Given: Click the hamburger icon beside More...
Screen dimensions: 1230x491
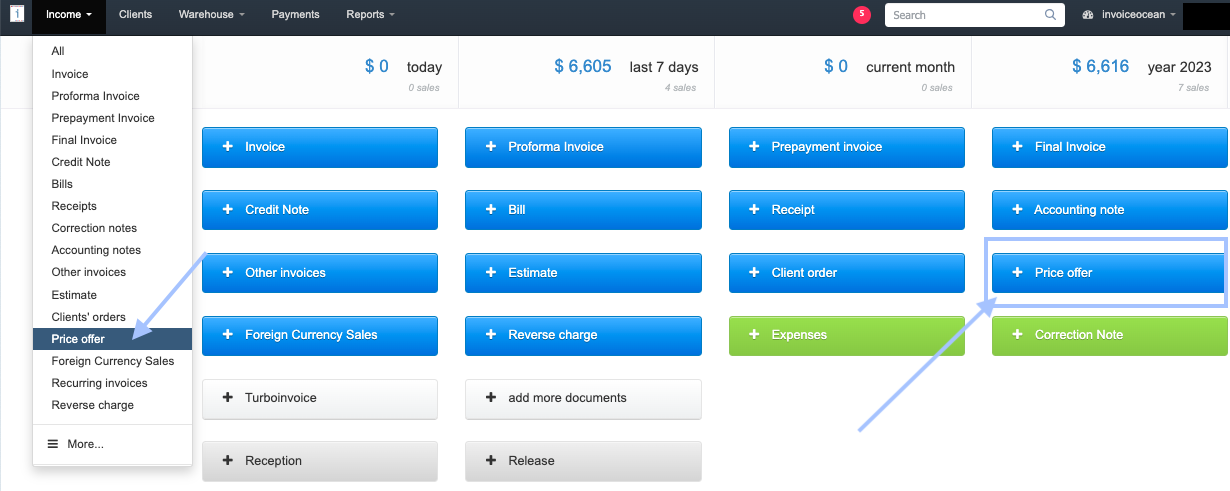Looking at the screenshot, I should (x=53, y=444).
